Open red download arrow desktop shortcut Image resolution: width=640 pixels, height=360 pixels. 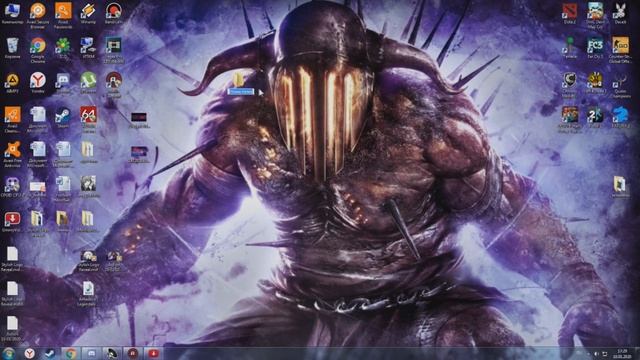pos(12,222)
